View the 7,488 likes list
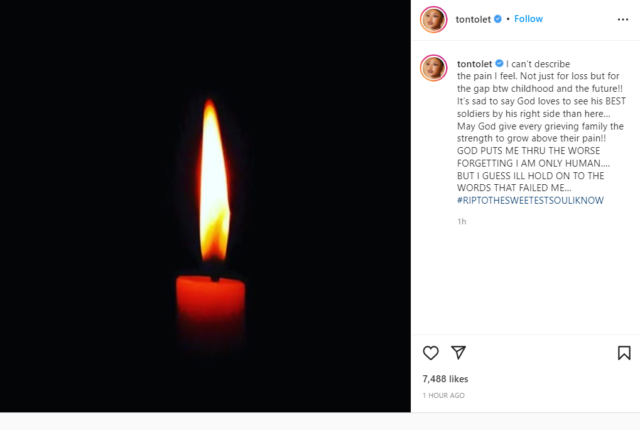 coord(446,379)
